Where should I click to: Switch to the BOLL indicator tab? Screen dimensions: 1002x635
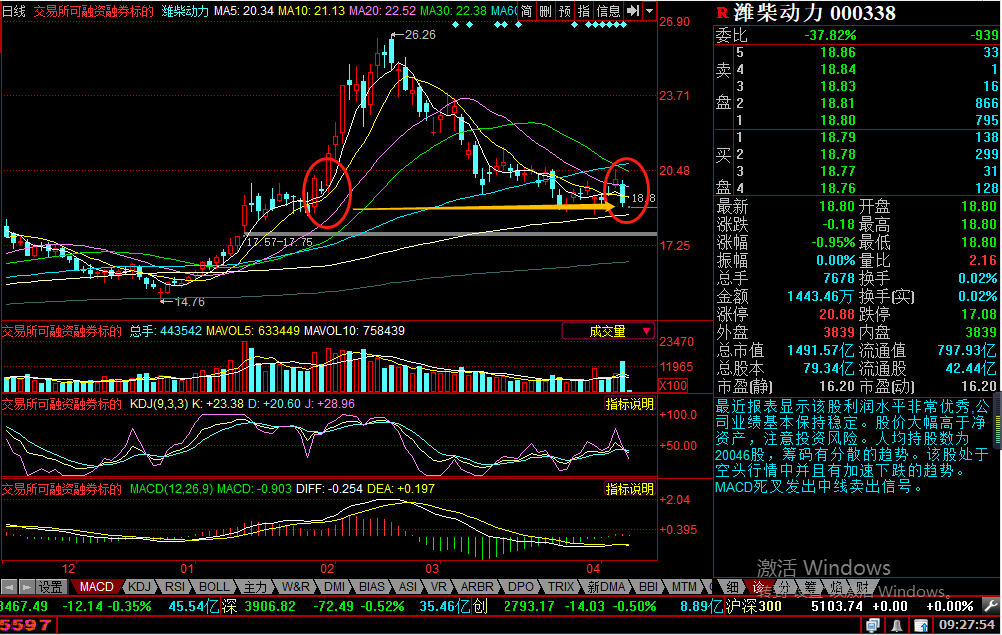[213, 586]
